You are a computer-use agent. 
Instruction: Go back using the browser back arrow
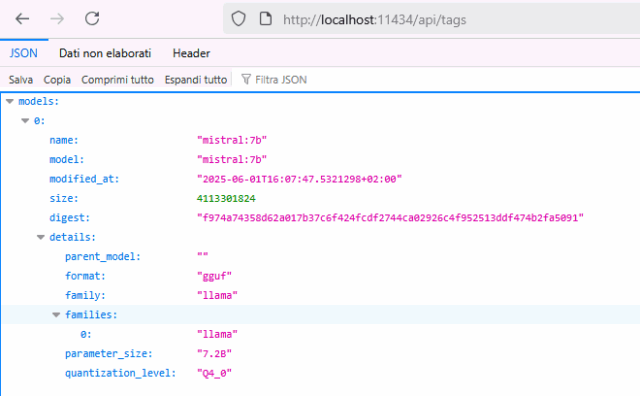pos(22,19)
